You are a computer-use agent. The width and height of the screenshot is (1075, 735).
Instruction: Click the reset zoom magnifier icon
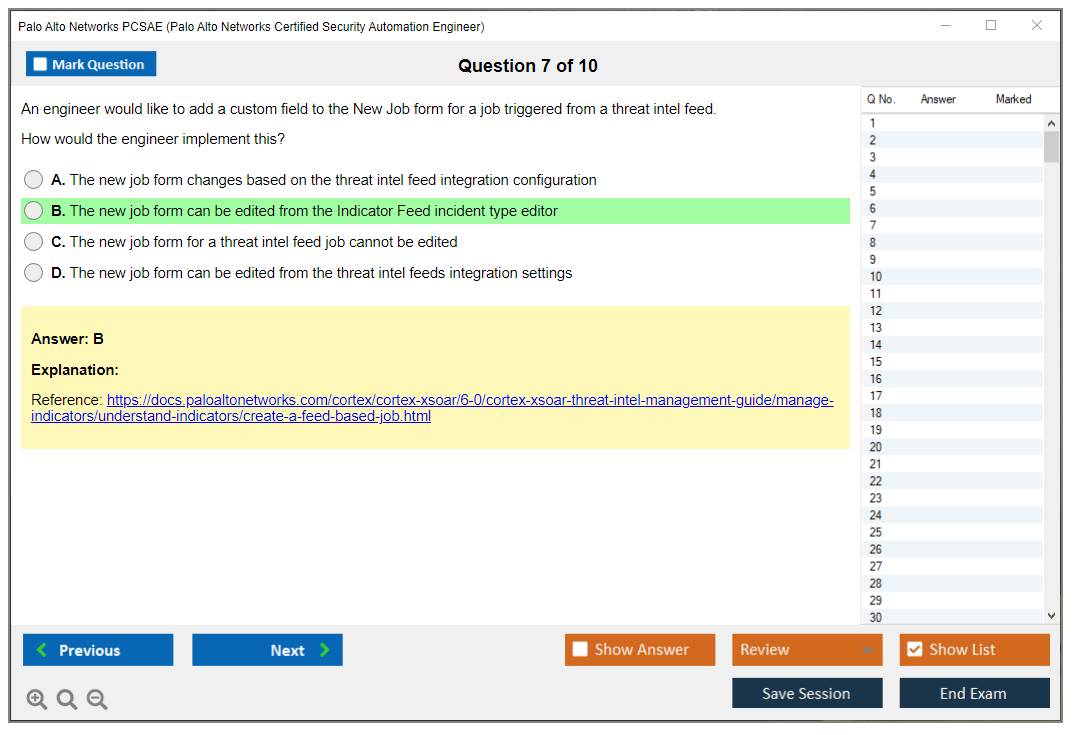[x=67, y=700]
